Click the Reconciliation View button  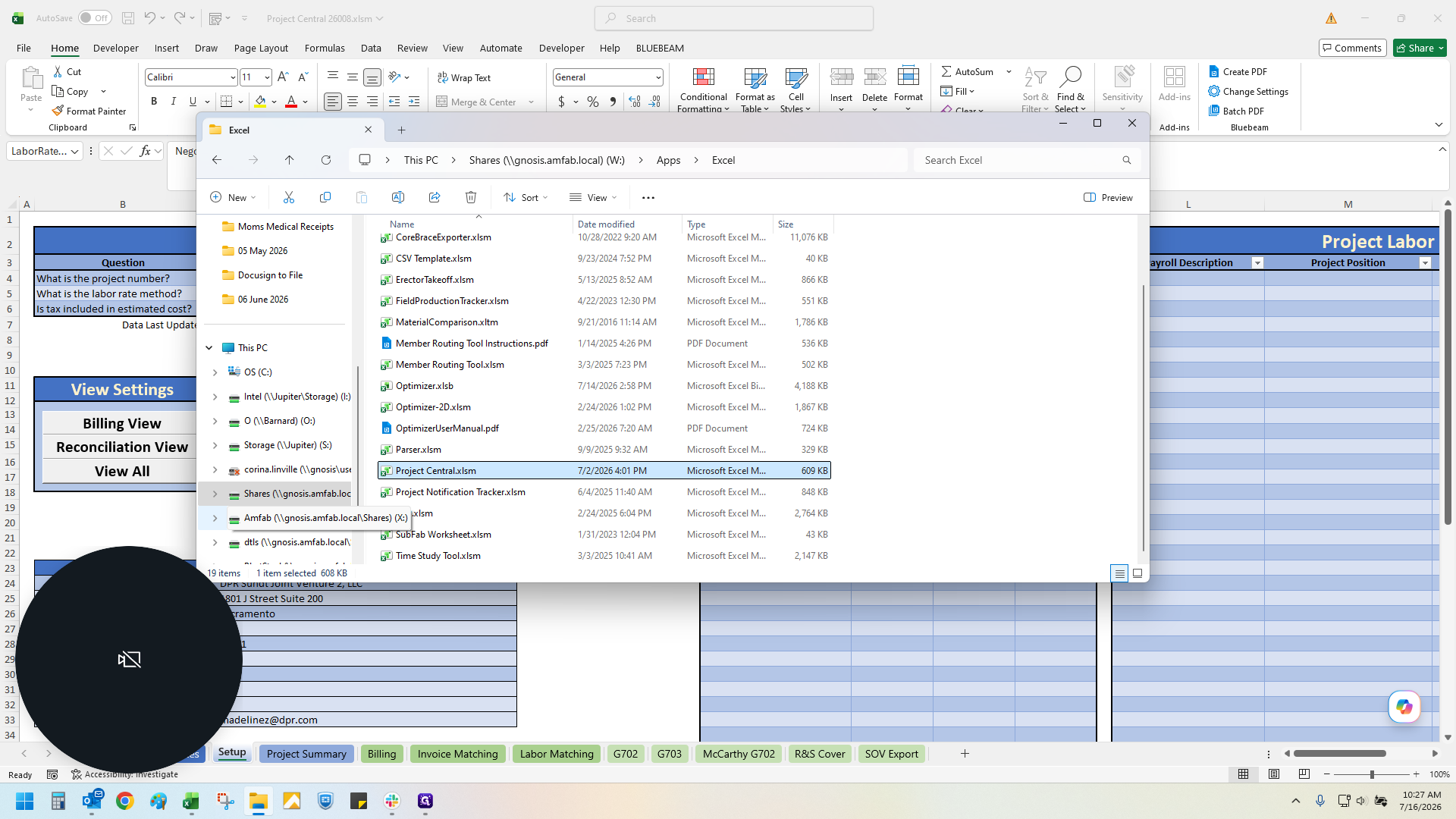click(121, 447)
